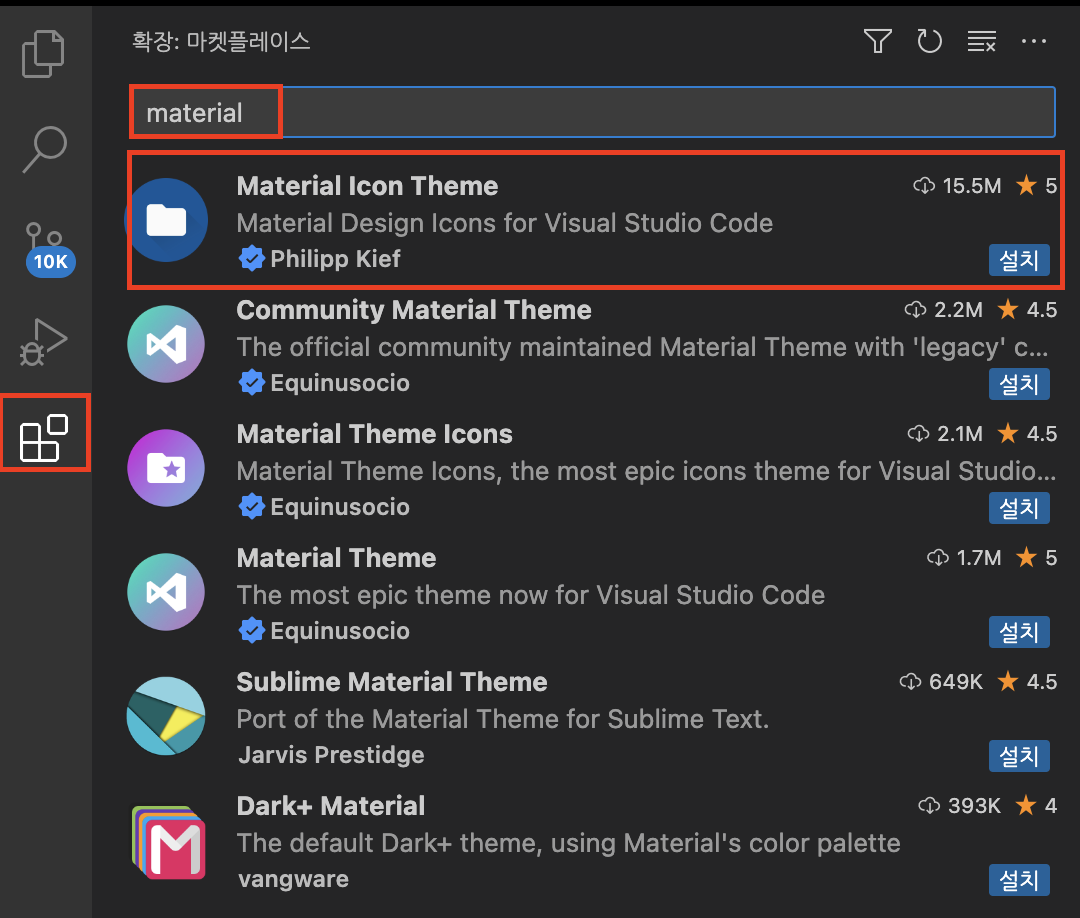Image resolution: width=1080 pixels, height=918 pixels.
Task: Click the 649K download count
Action: [955, 682]
